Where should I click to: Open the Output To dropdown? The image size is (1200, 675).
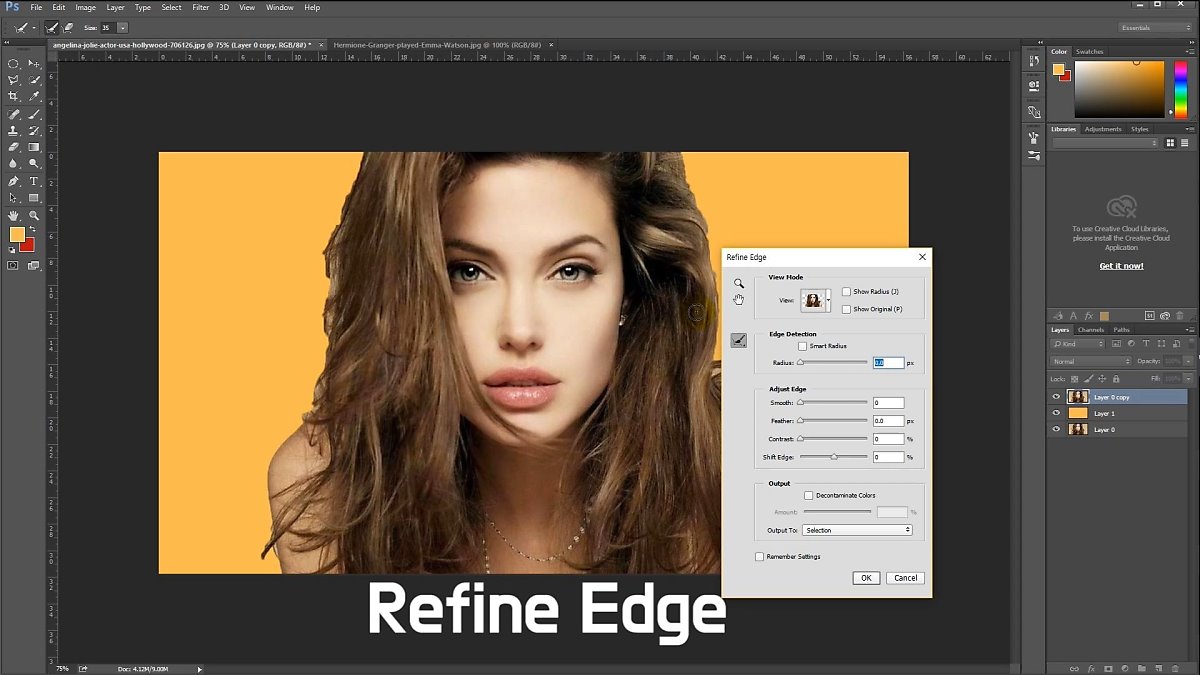coord(857,530)
